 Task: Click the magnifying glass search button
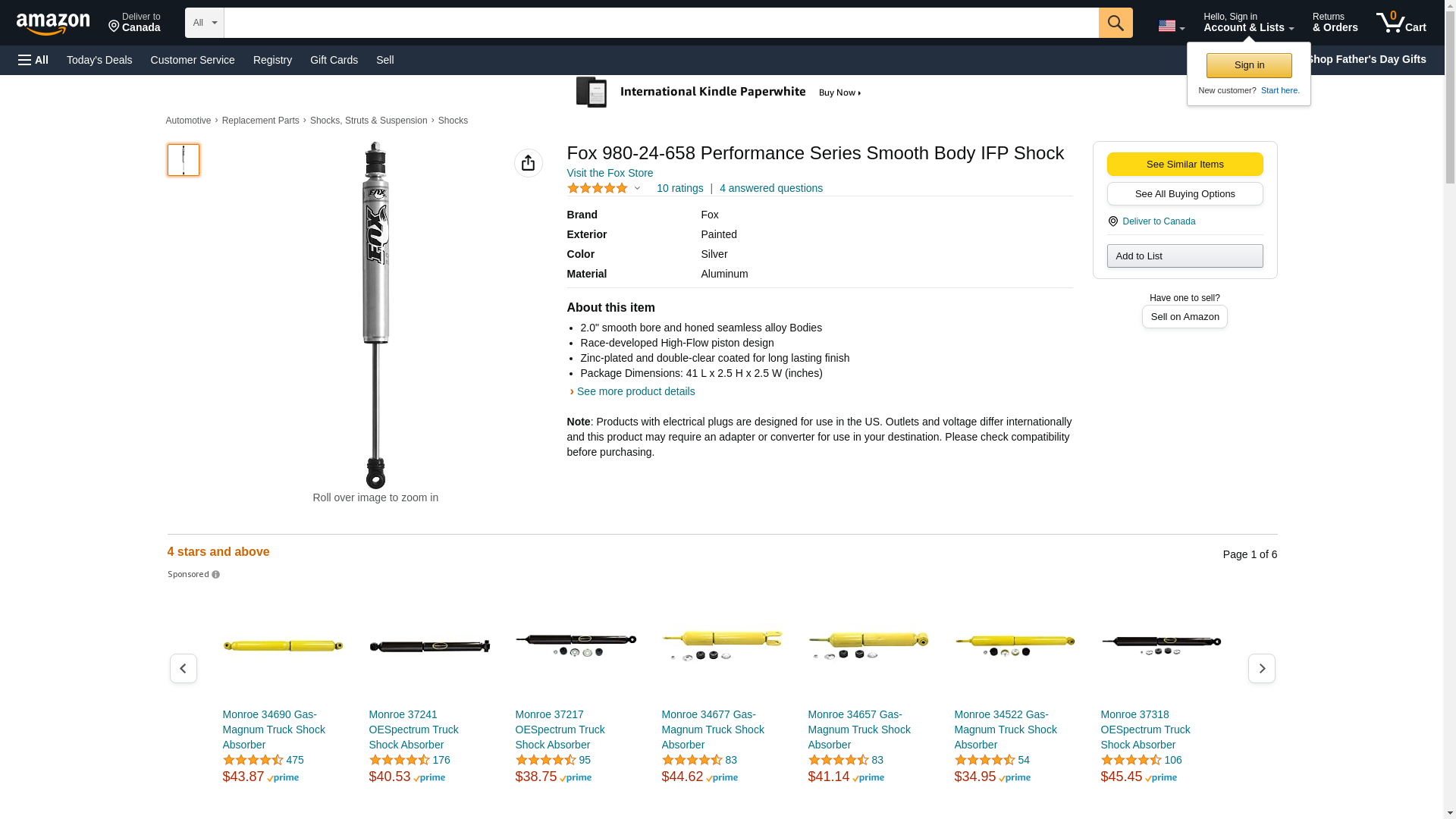(x=1115, y=23)
